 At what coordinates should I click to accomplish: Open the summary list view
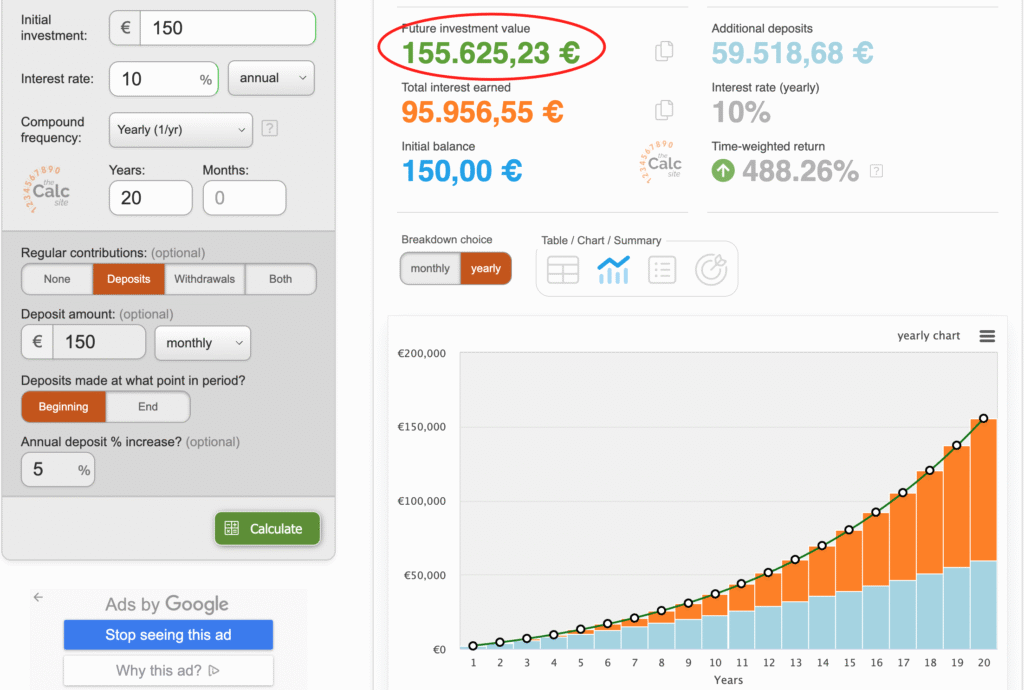662,270
